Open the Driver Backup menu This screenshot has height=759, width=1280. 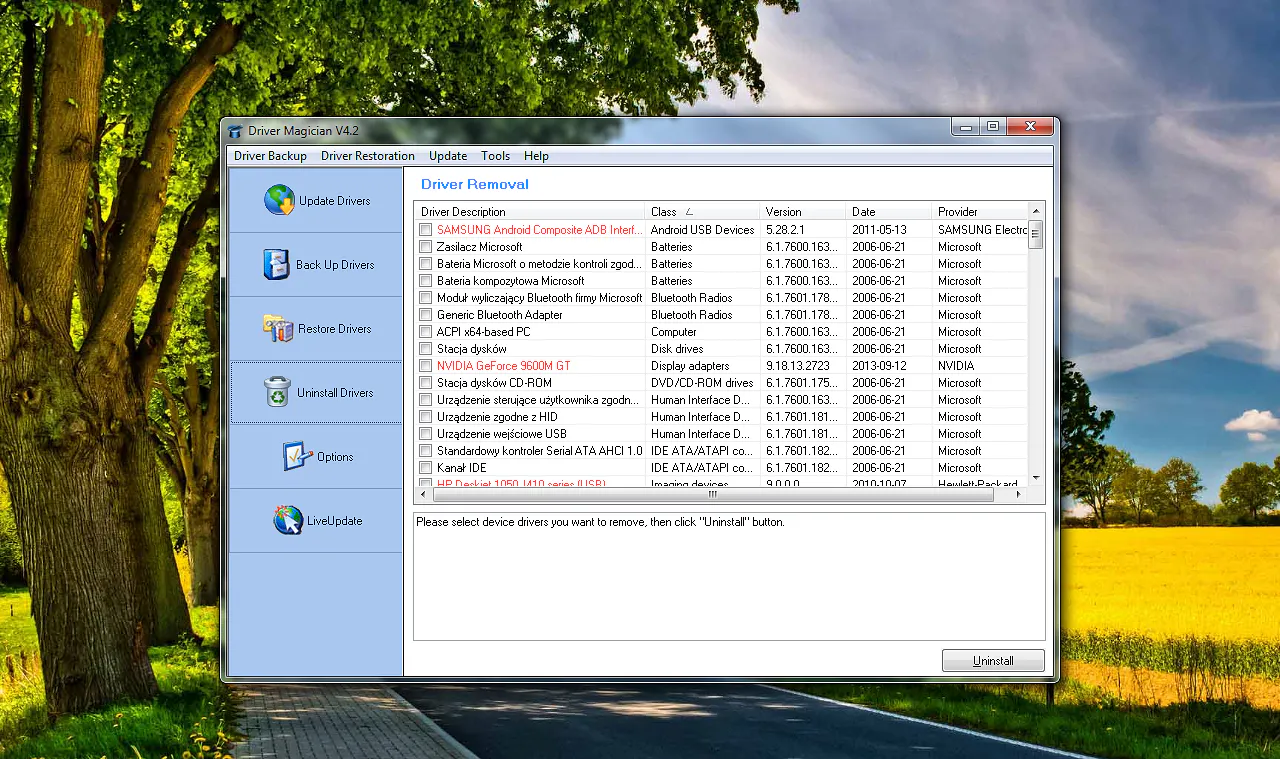(x=270, y=156)
